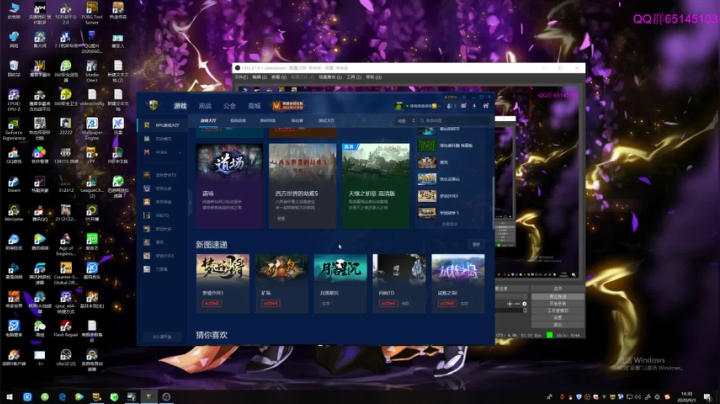The width and height of the screenshot is (720, 404).
Task: Open OBS 工具 menu
Action: click(354, 77)
